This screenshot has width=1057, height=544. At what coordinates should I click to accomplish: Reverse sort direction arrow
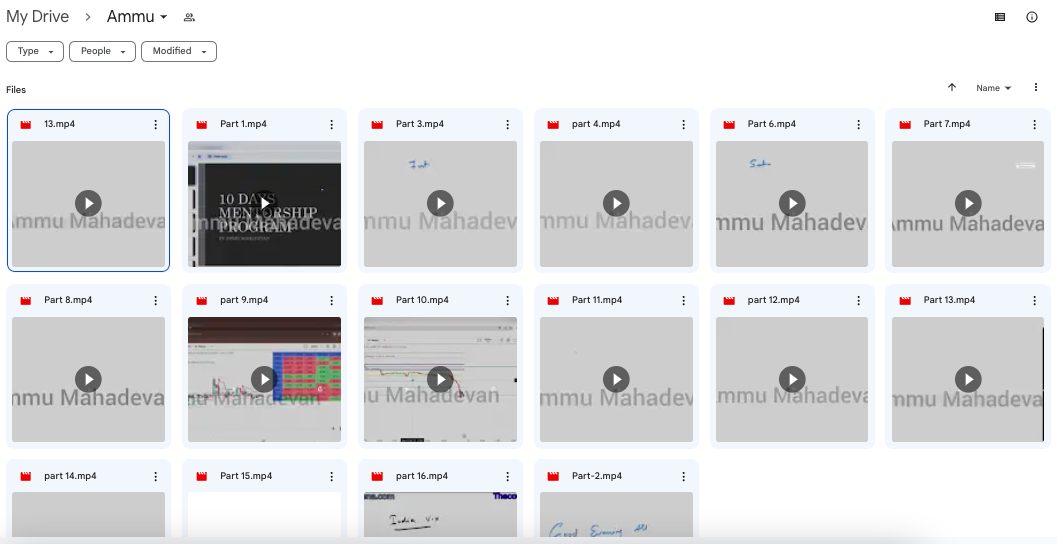tap(952, 88)
